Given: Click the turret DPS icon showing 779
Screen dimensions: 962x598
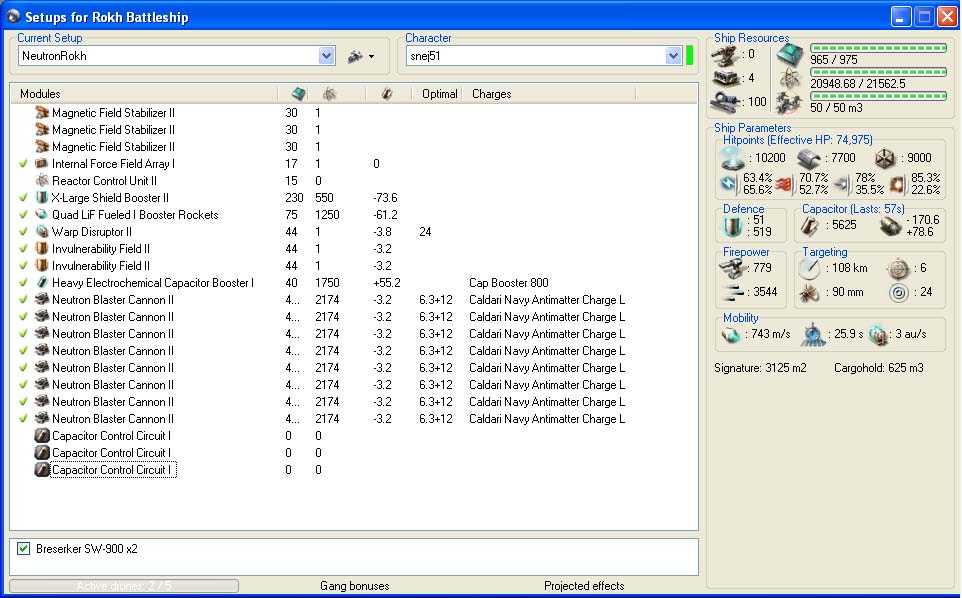Looking at the screenshot, I should coord(731,268).
